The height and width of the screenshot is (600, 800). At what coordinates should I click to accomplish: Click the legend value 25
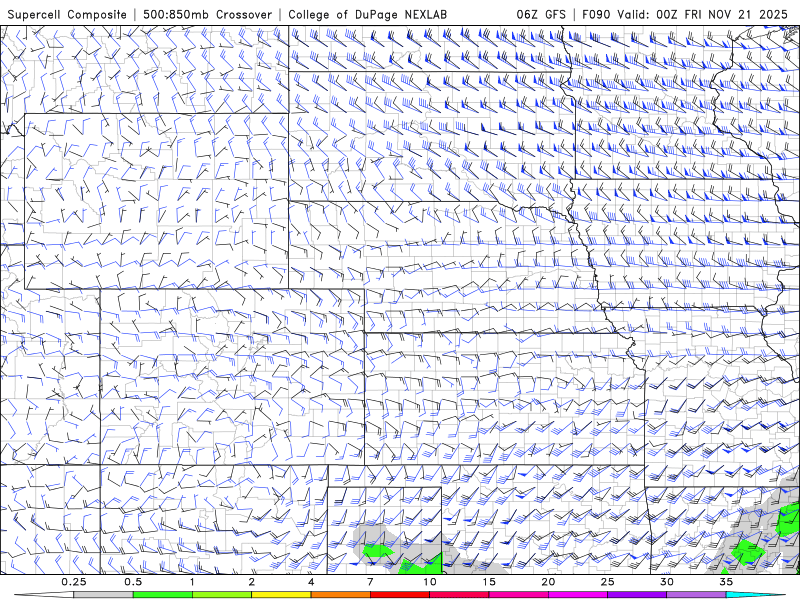[x=607, y=582]
